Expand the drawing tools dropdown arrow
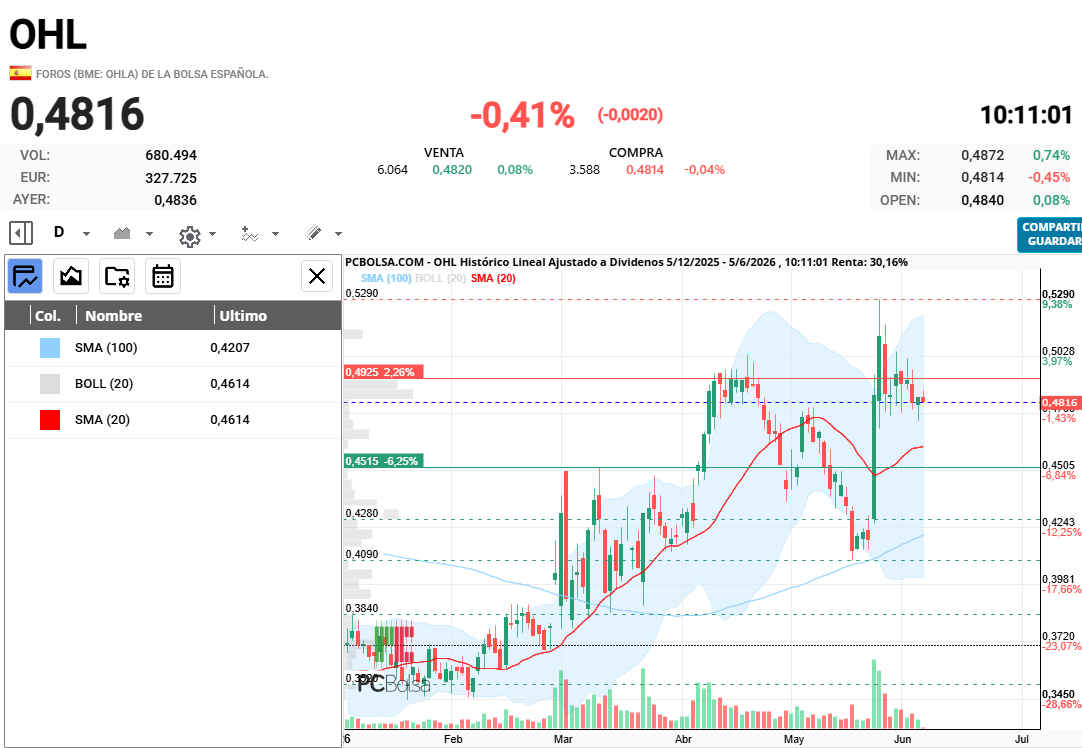The width and height of the screenshot is (1082, 748). click(338, 234)
